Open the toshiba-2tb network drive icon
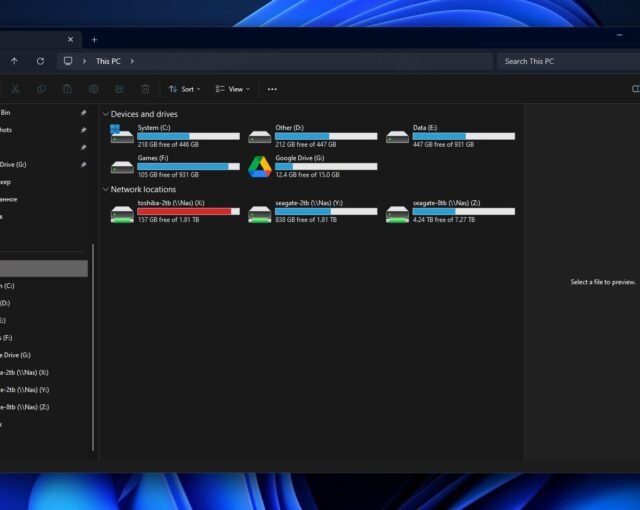The width and height of the screenshot is (640, 510). pos(122,214)
